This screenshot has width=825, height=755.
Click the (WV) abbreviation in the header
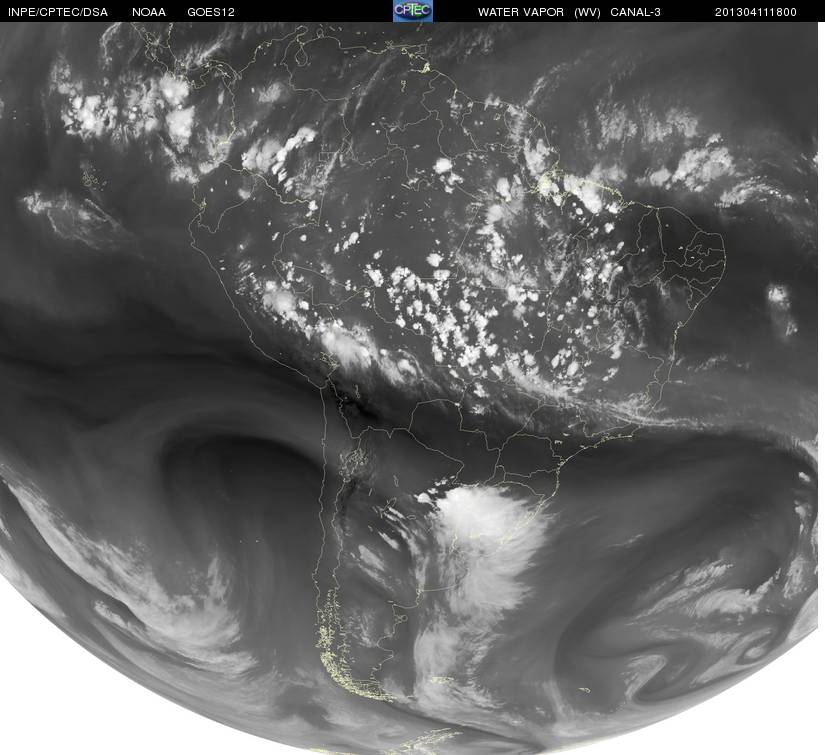588,12
